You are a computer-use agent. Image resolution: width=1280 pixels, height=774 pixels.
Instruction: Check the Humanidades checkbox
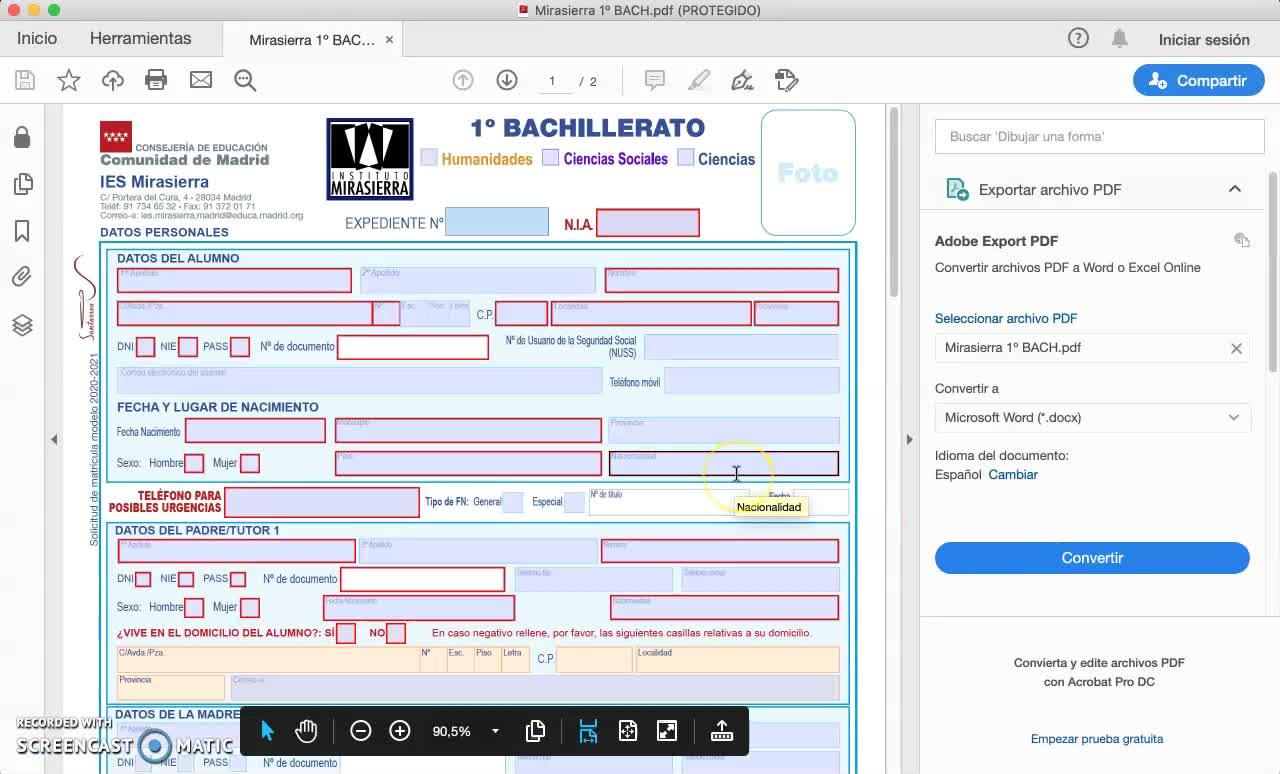pos(429,158)
